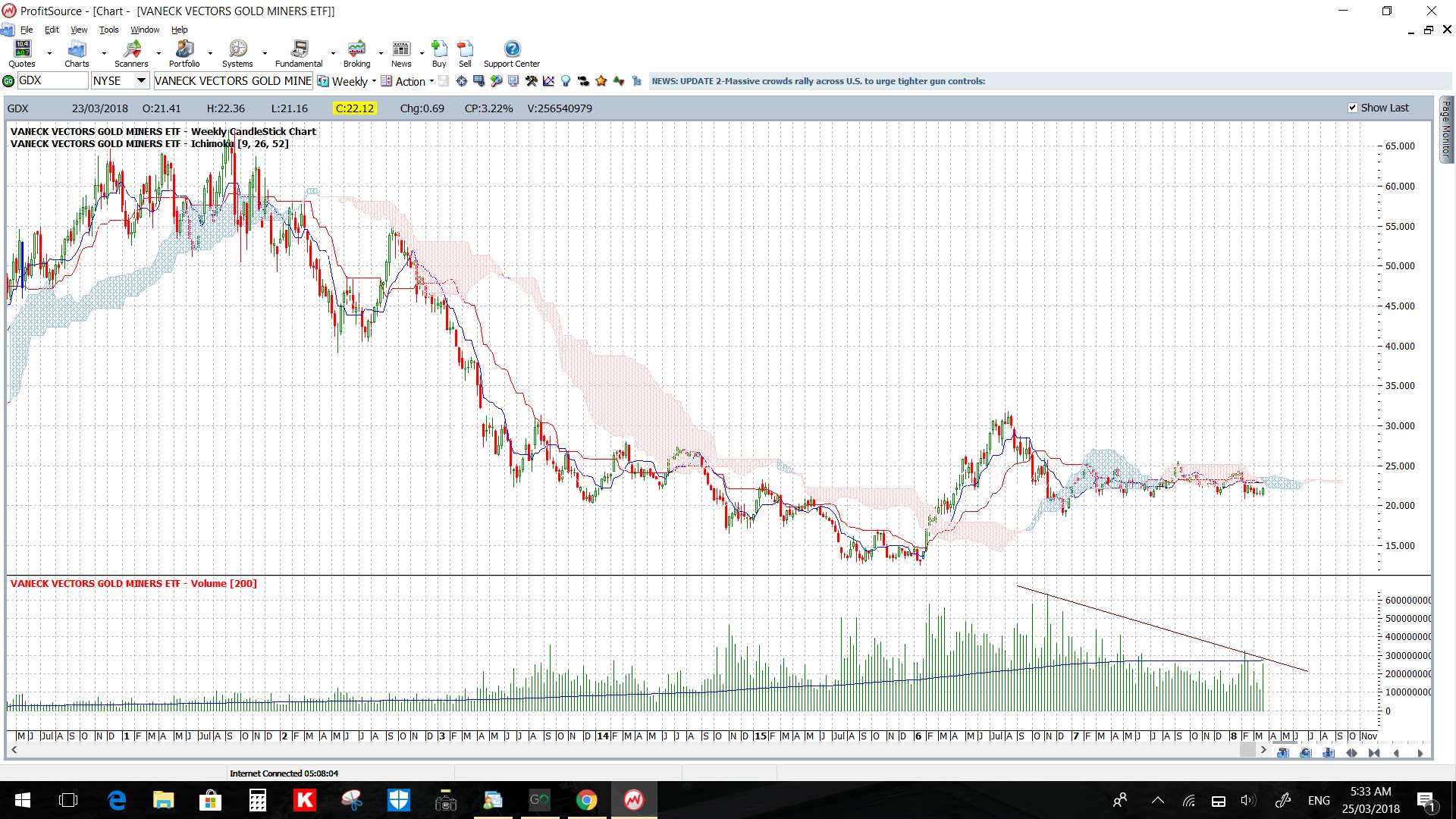Click the T text tool icon below chart
The height and width of the screenshot is (819, 1456).
coord(1282,753)
